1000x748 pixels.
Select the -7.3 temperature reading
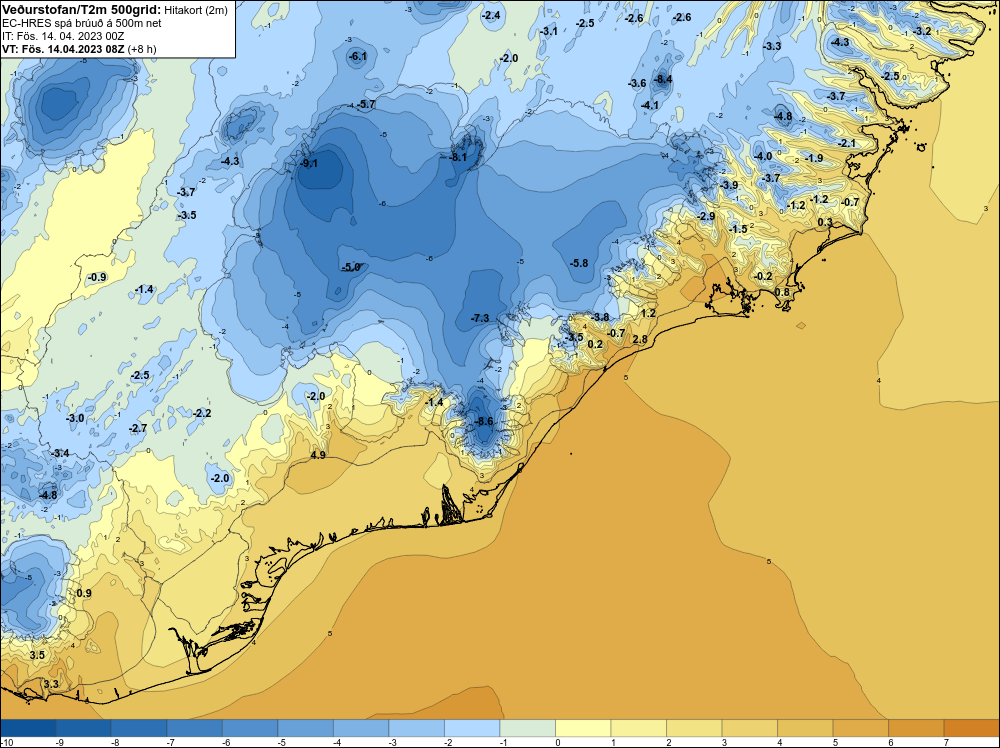pos(480,318)
